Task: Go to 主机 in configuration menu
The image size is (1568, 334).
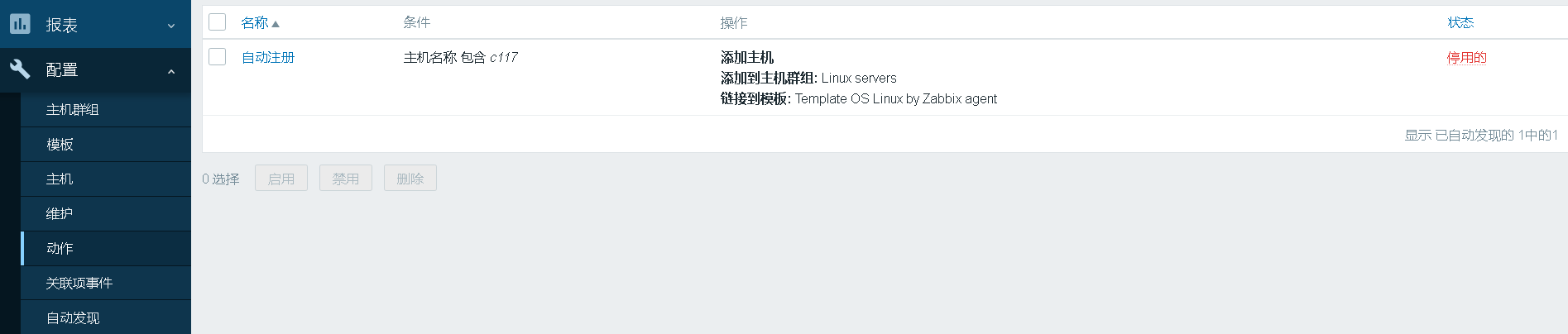Action: click(x=60, y=179)
